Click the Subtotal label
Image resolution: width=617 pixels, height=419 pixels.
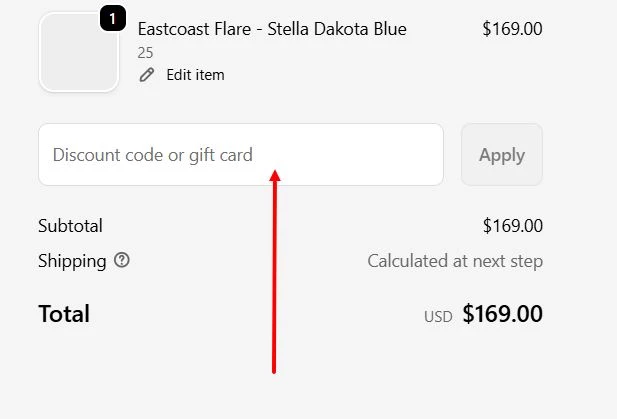click(x=70, y=226)
